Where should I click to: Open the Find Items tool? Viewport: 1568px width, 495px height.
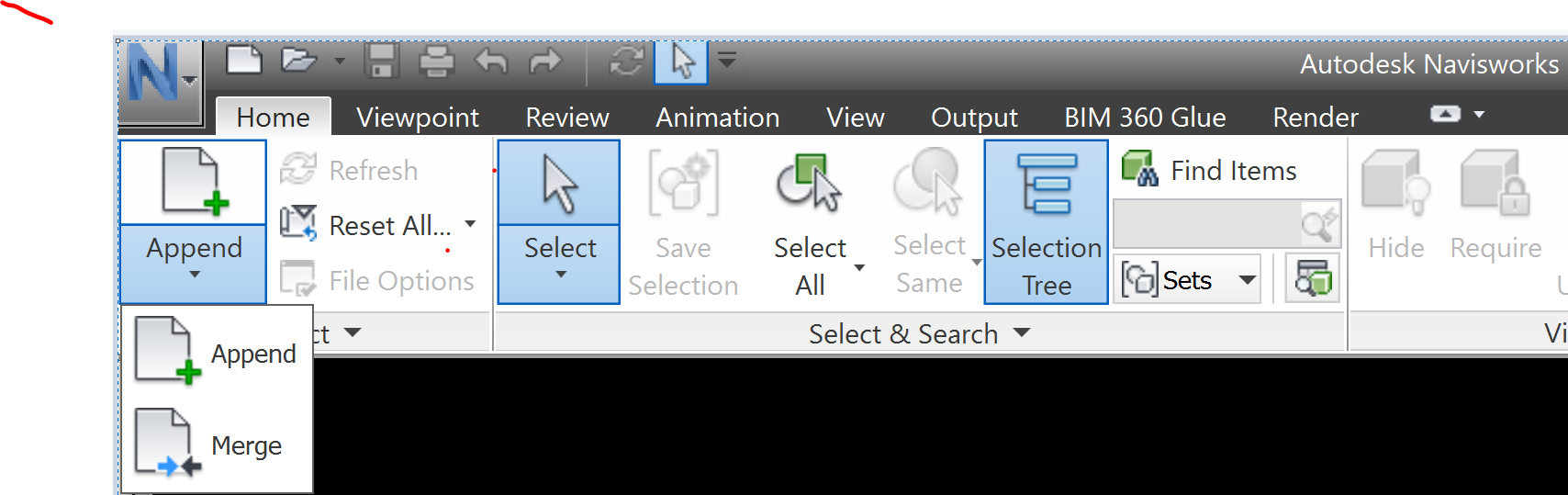click(x=1210, y=170)
